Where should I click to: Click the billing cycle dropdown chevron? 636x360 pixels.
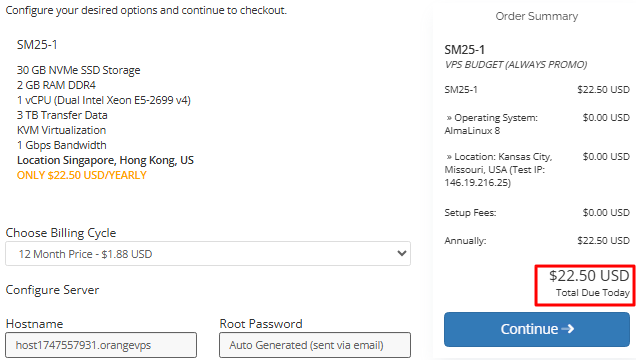pos(402,253)
